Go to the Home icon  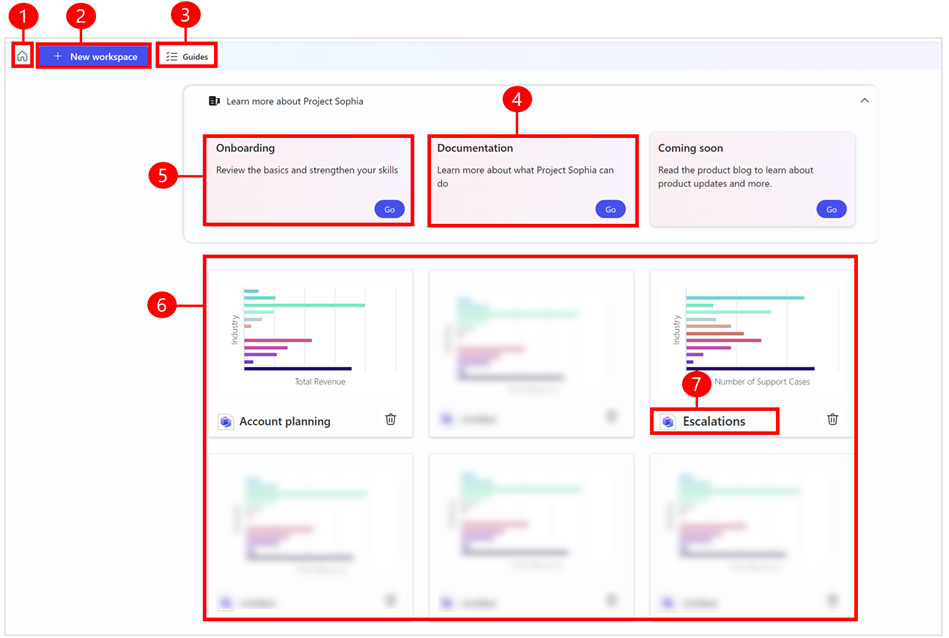[22, 56]
